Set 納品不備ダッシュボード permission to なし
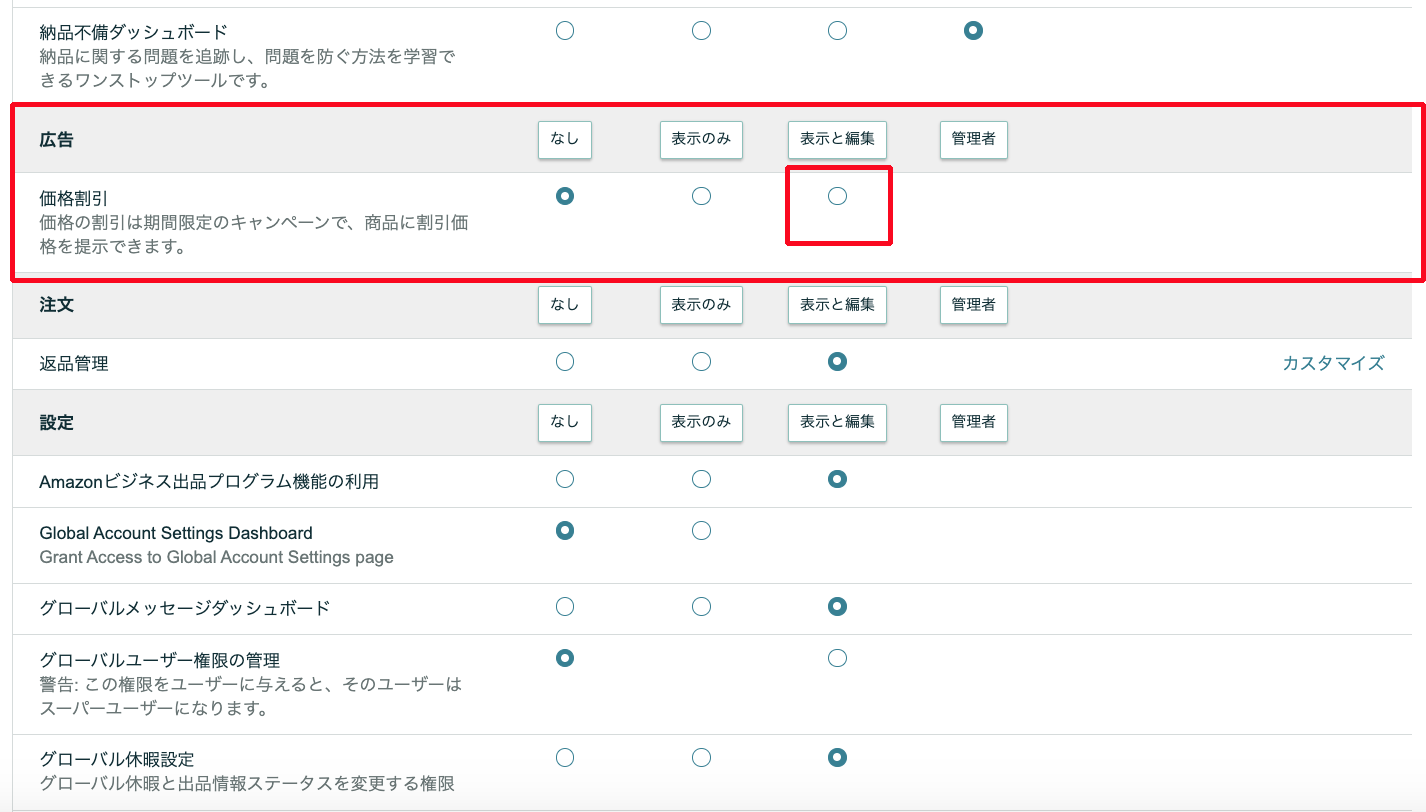1426x812 pixels. (x=565, y=31)
